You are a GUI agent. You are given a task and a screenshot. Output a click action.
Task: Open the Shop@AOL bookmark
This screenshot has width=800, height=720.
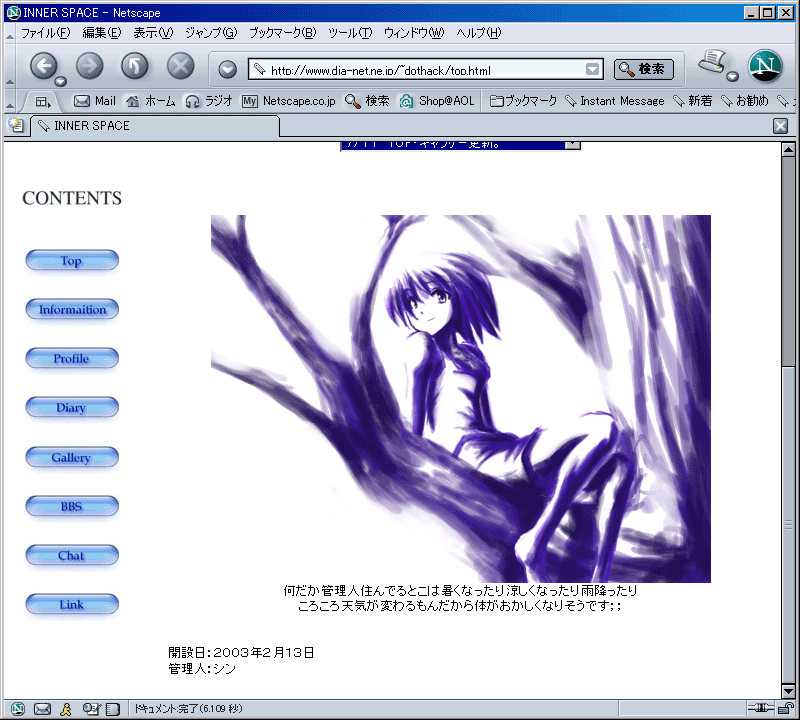tap(437, 101)
